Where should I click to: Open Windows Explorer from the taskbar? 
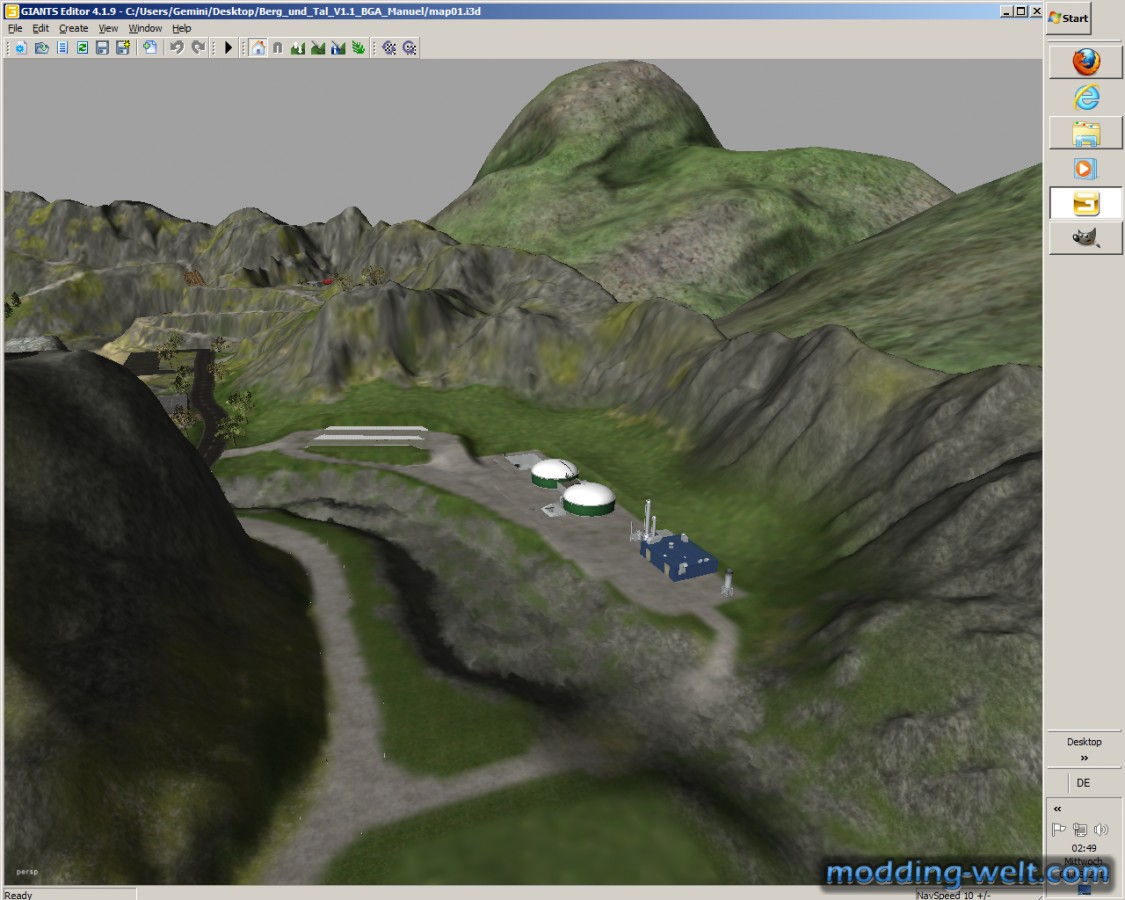[x=1086, y=133]
